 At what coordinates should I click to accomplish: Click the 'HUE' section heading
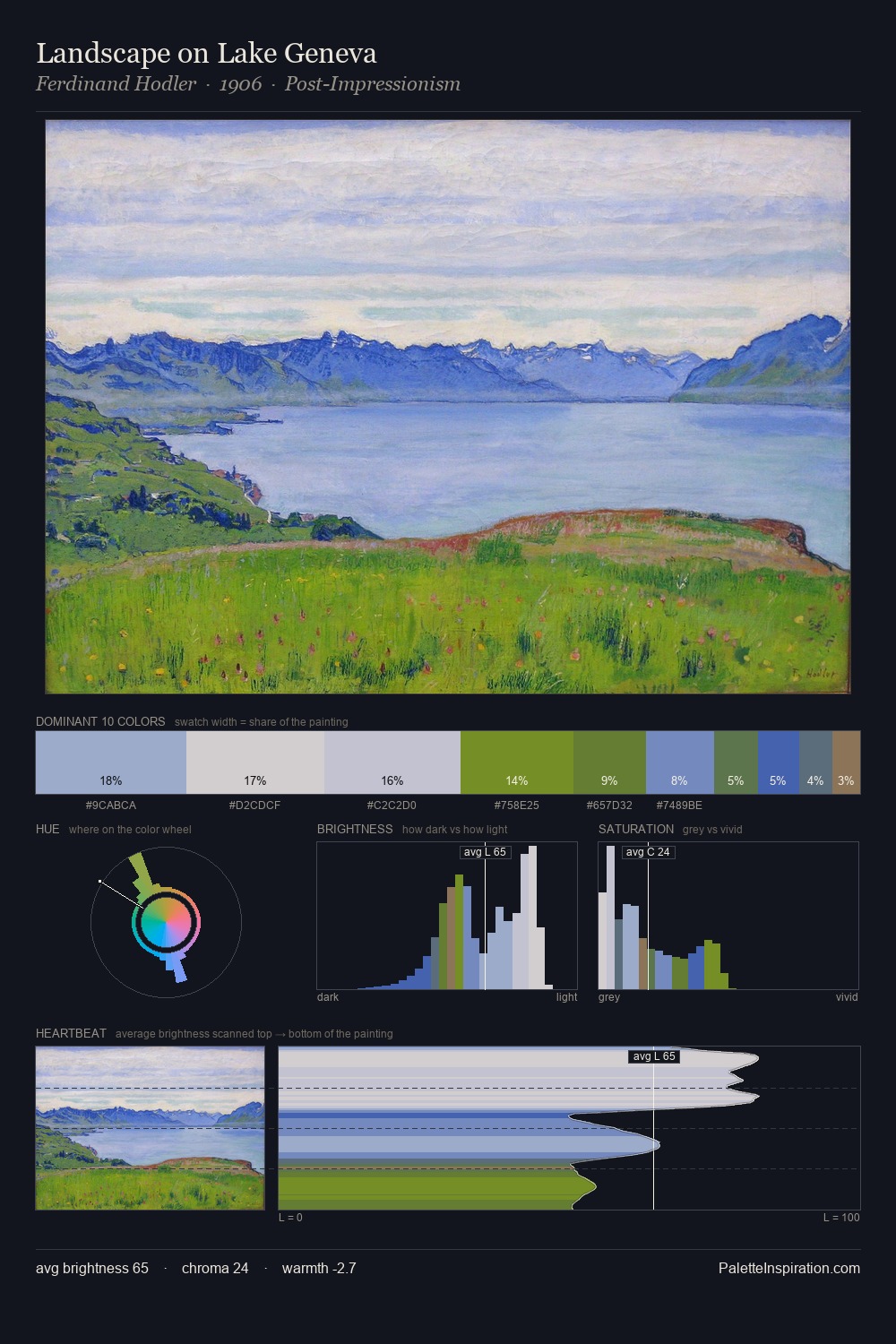[47, 829]
